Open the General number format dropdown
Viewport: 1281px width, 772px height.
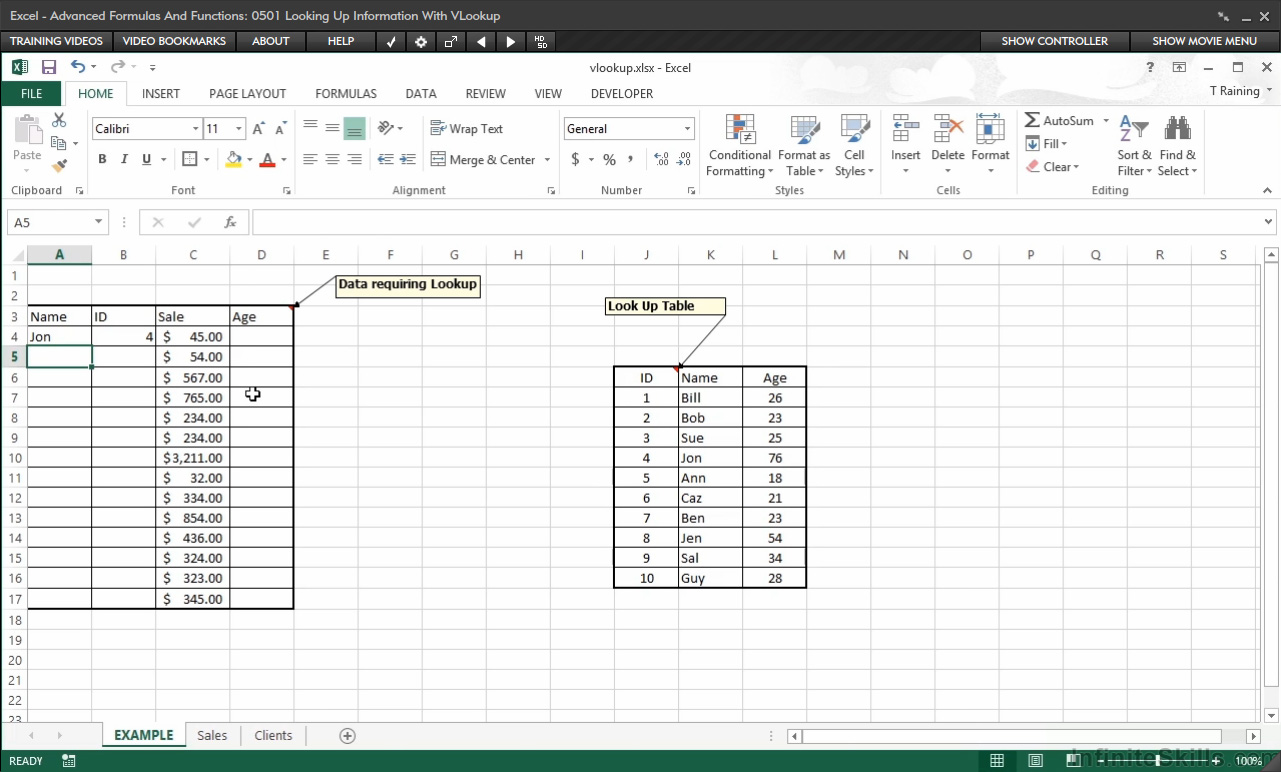point(687,129)
